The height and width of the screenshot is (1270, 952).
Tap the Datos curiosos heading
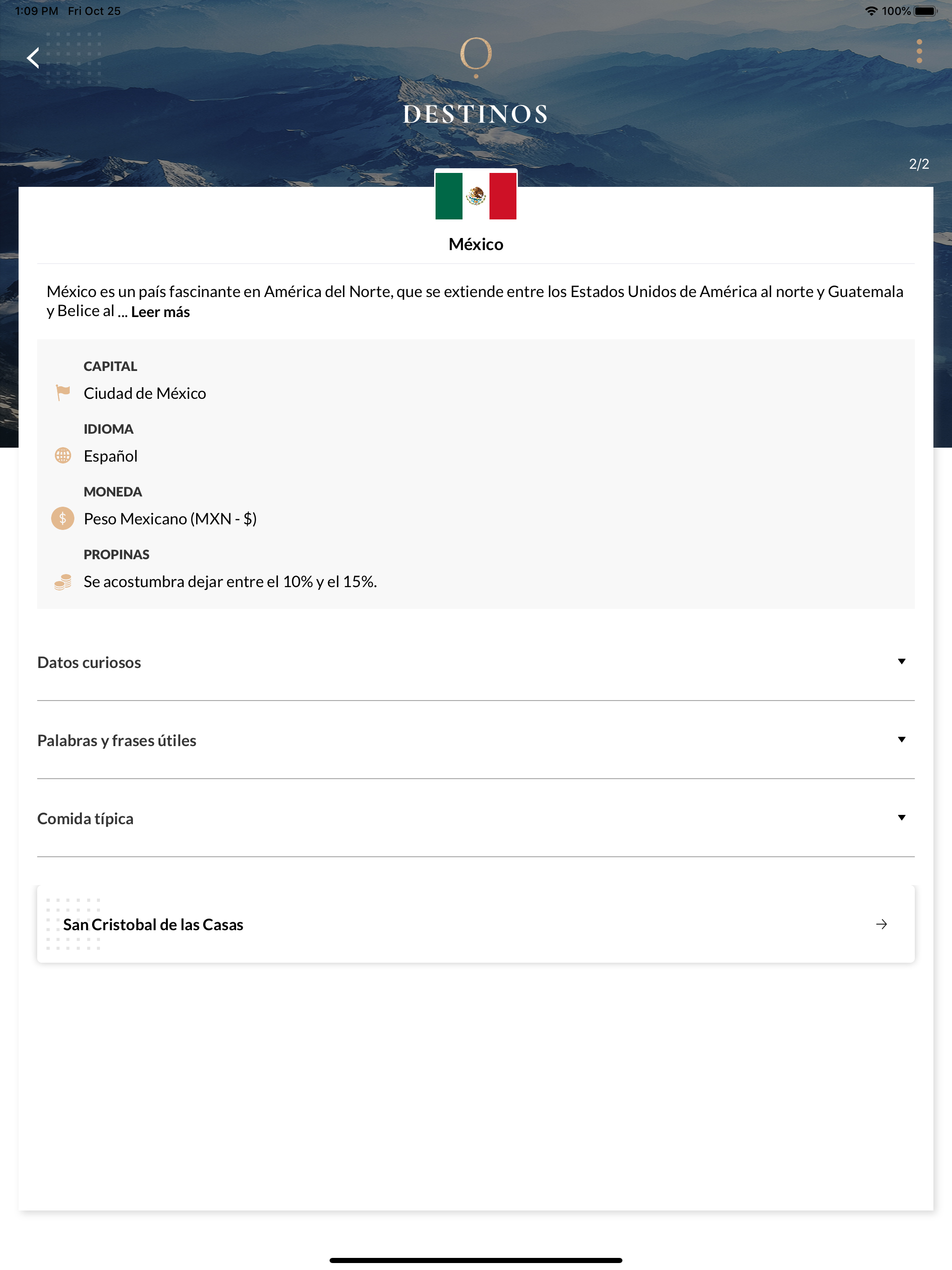(x=89, y=662)
